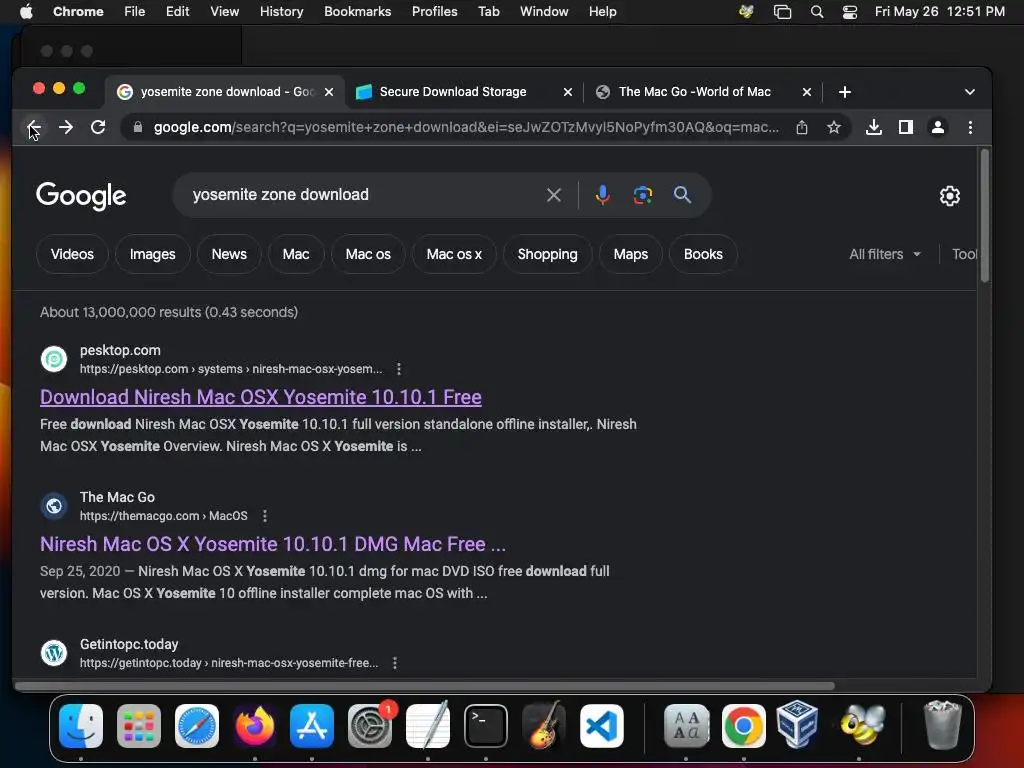Viewport: 1024px width, 768px height.
Task: Open Finder from the Dock
Action: click(81, 726)
